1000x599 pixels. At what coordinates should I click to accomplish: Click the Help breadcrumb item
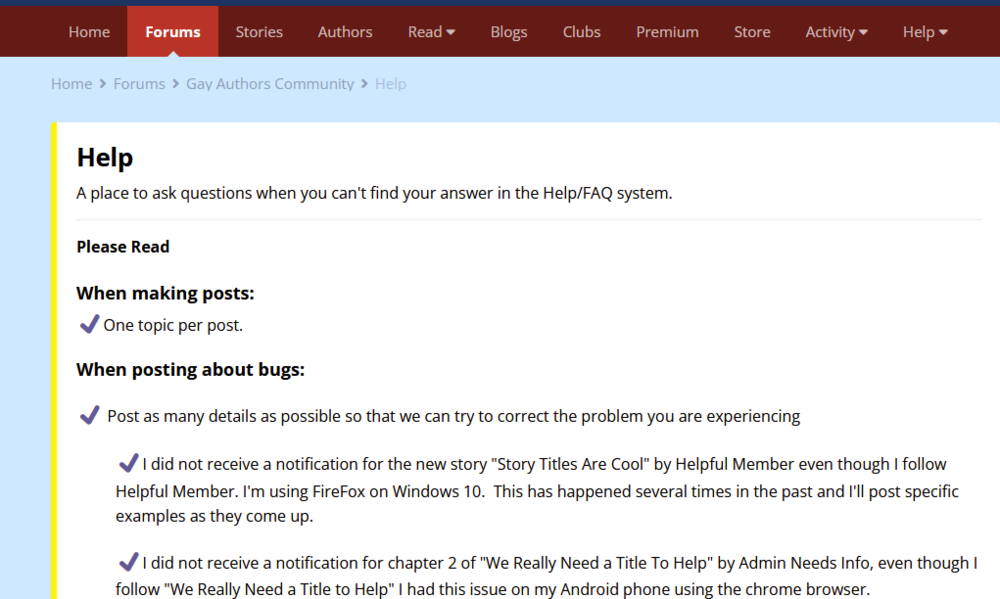click(390, 84)
